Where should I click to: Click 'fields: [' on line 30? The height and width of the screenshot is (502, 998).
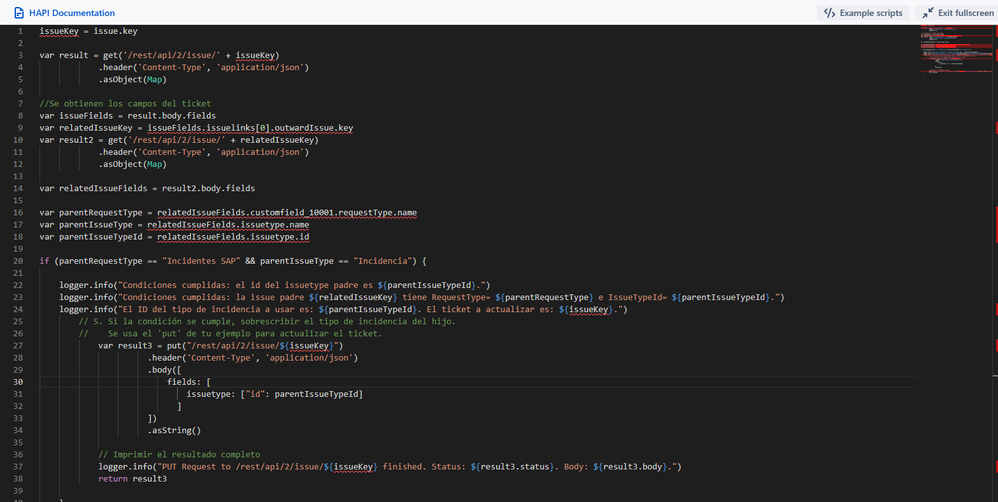point(189,382)
